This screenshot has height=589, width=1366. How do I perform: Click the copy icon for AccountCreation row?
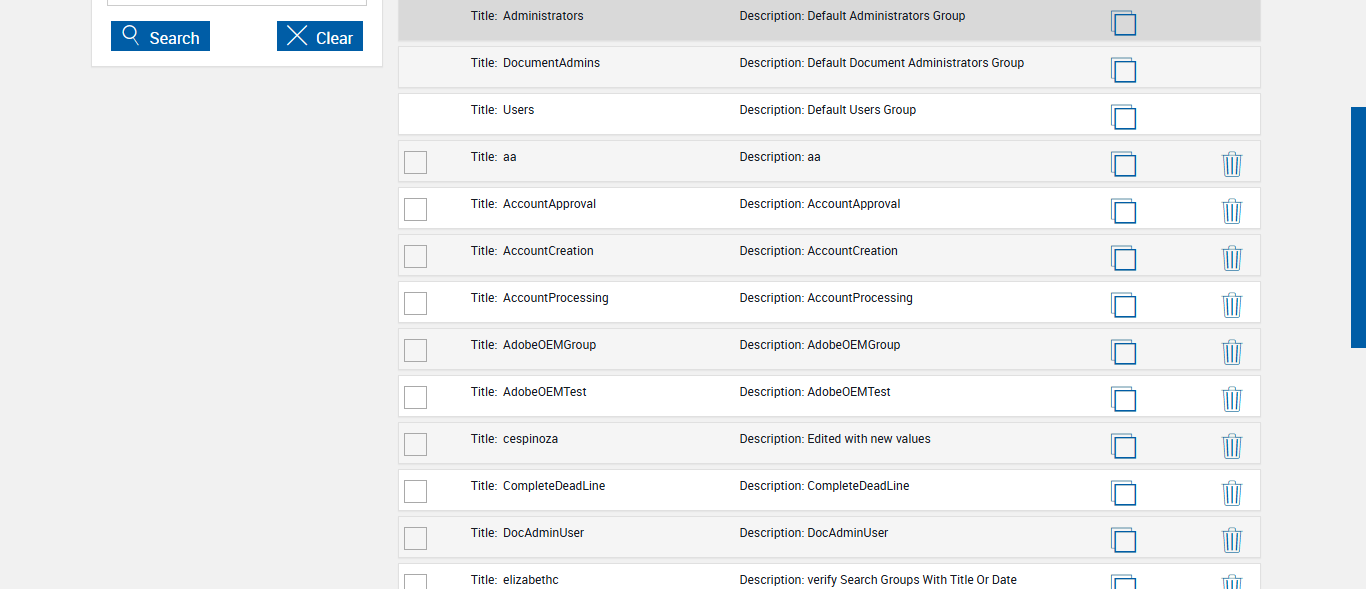[x=1124, y=258]
